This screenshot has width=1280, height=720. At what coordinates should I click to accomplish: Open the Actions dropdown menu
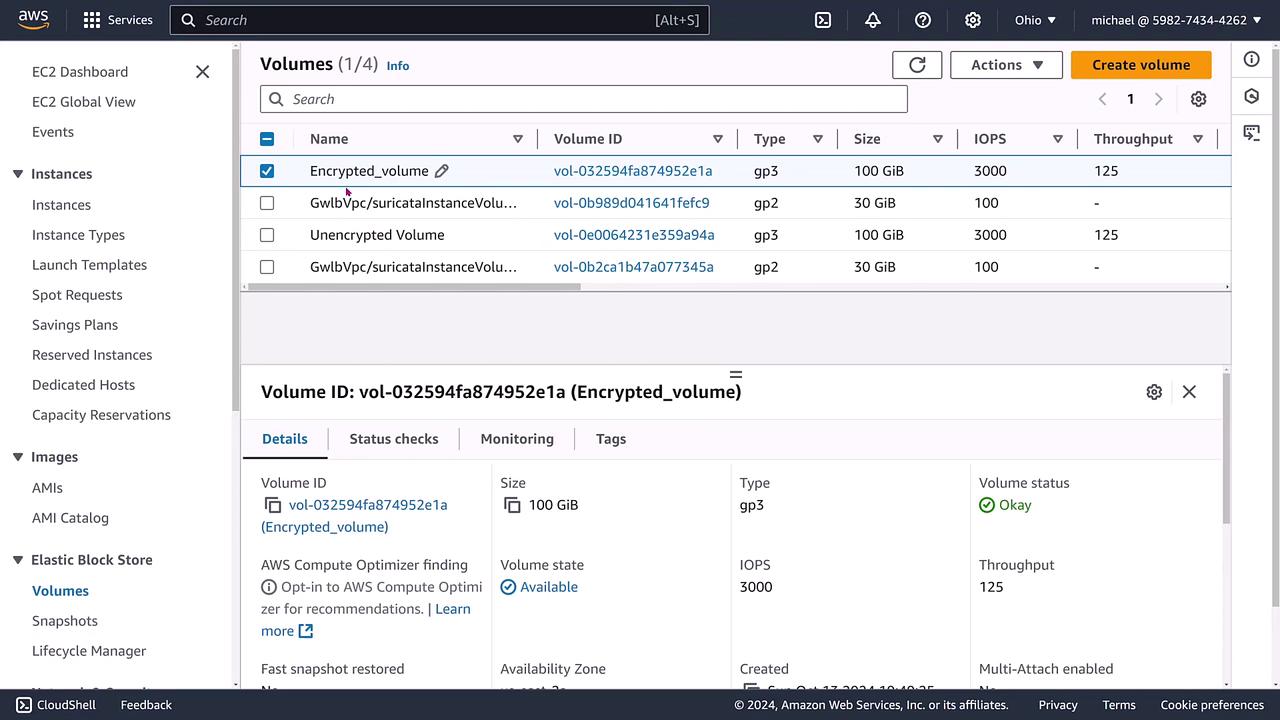pyautogui.click(x=1006, y=65)
